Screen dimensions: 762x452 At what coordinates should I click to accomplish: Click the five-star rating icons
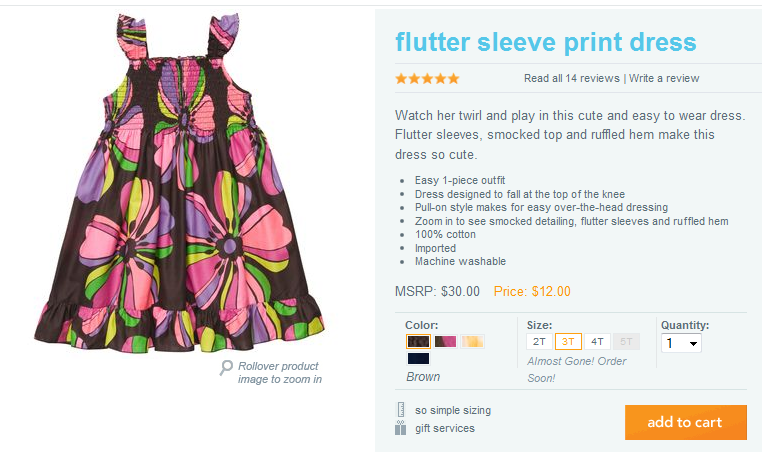pos(427,78)
